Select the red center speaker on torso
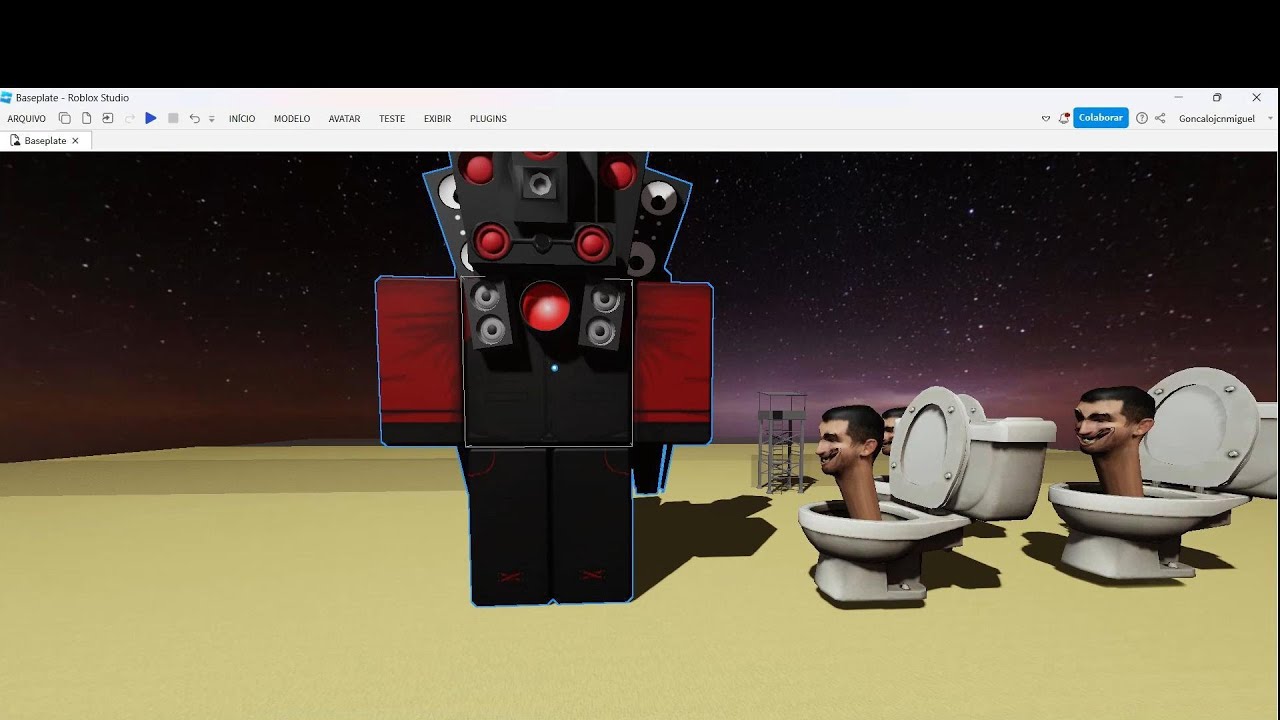This screenshot has width=1280, height=720. [545, 306]
